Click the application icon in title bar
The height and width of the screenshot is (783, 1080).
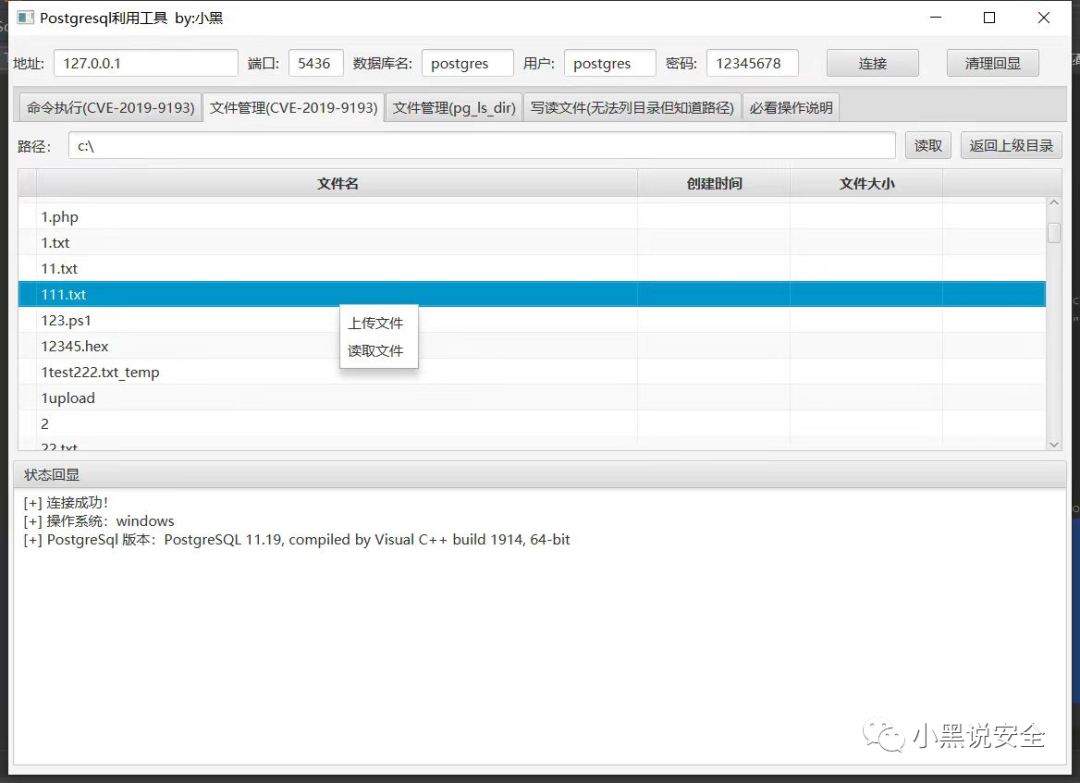pyautogui.click(x=25, y=17)
